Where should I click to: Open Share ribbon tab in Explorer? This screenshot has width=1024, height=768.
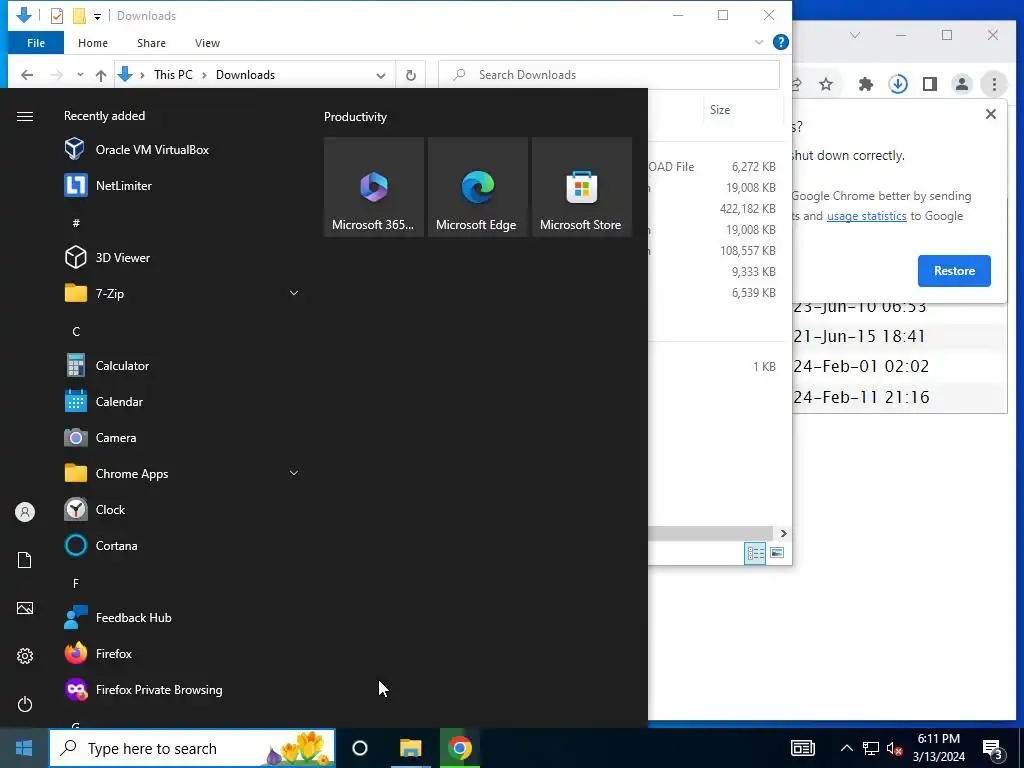152,43
